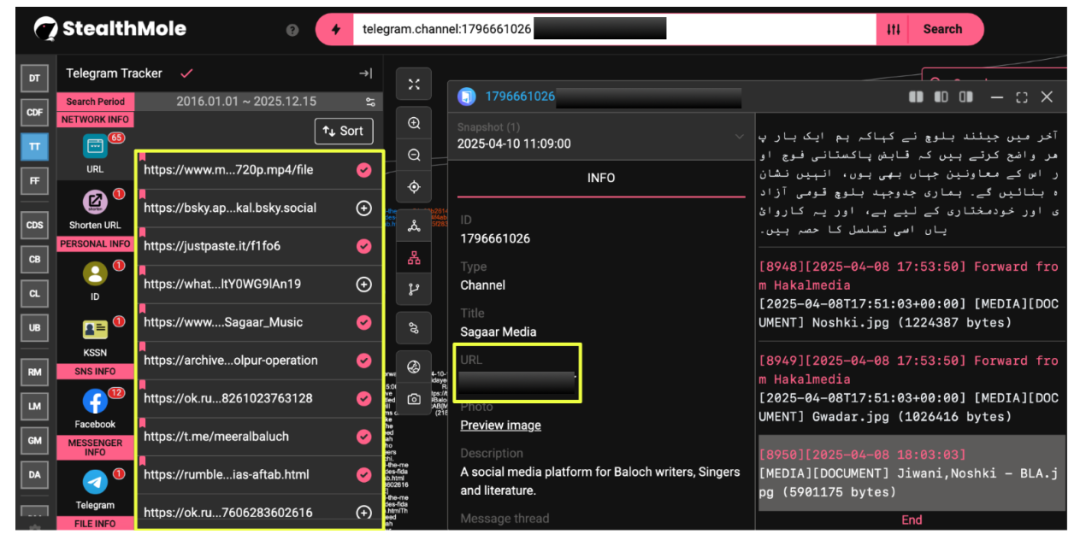Open the Preview image link
1080x540 pixels.
coord(501,426)
